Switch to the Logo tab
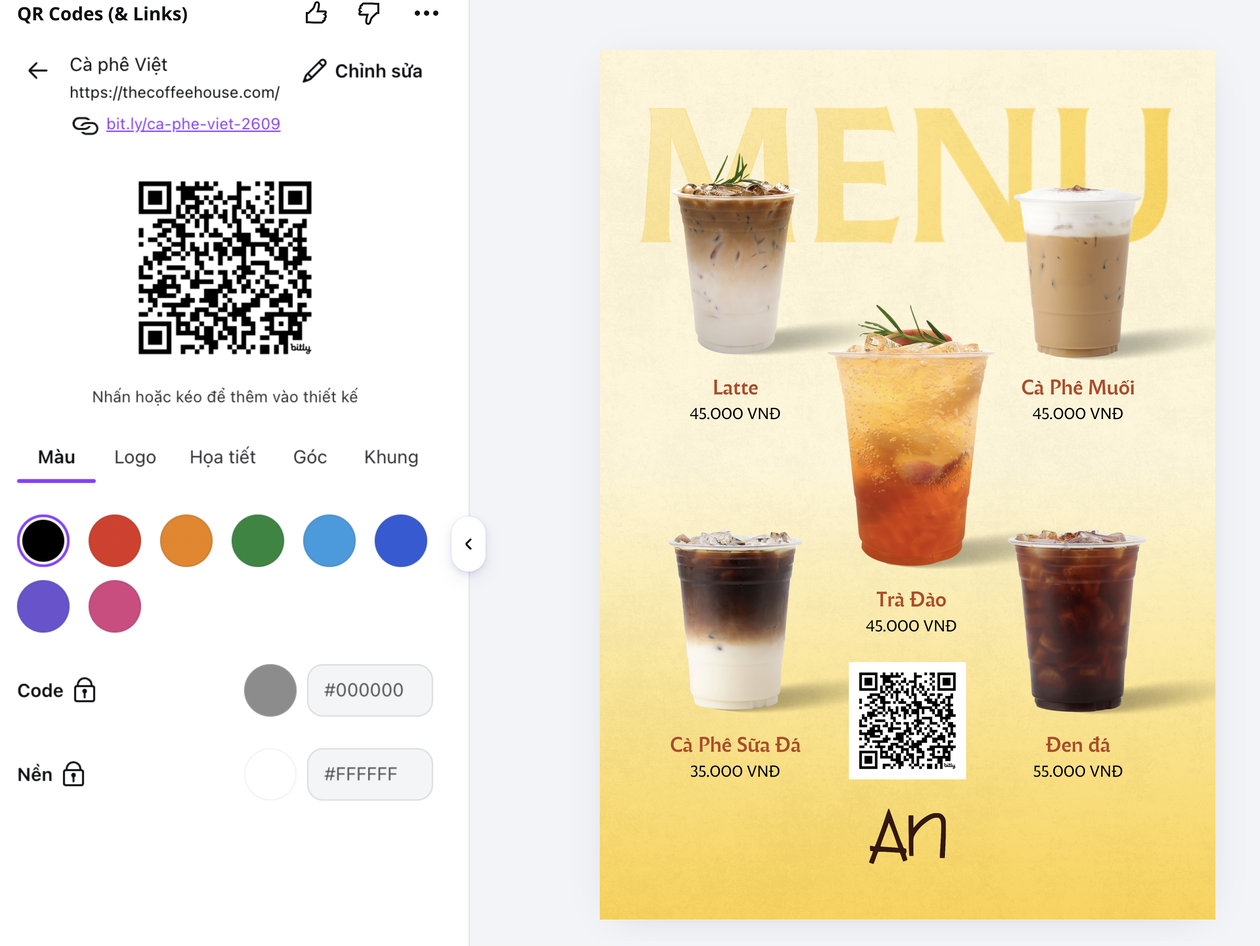This screenshot has height=946, width=1260. [x=135, y=457]
